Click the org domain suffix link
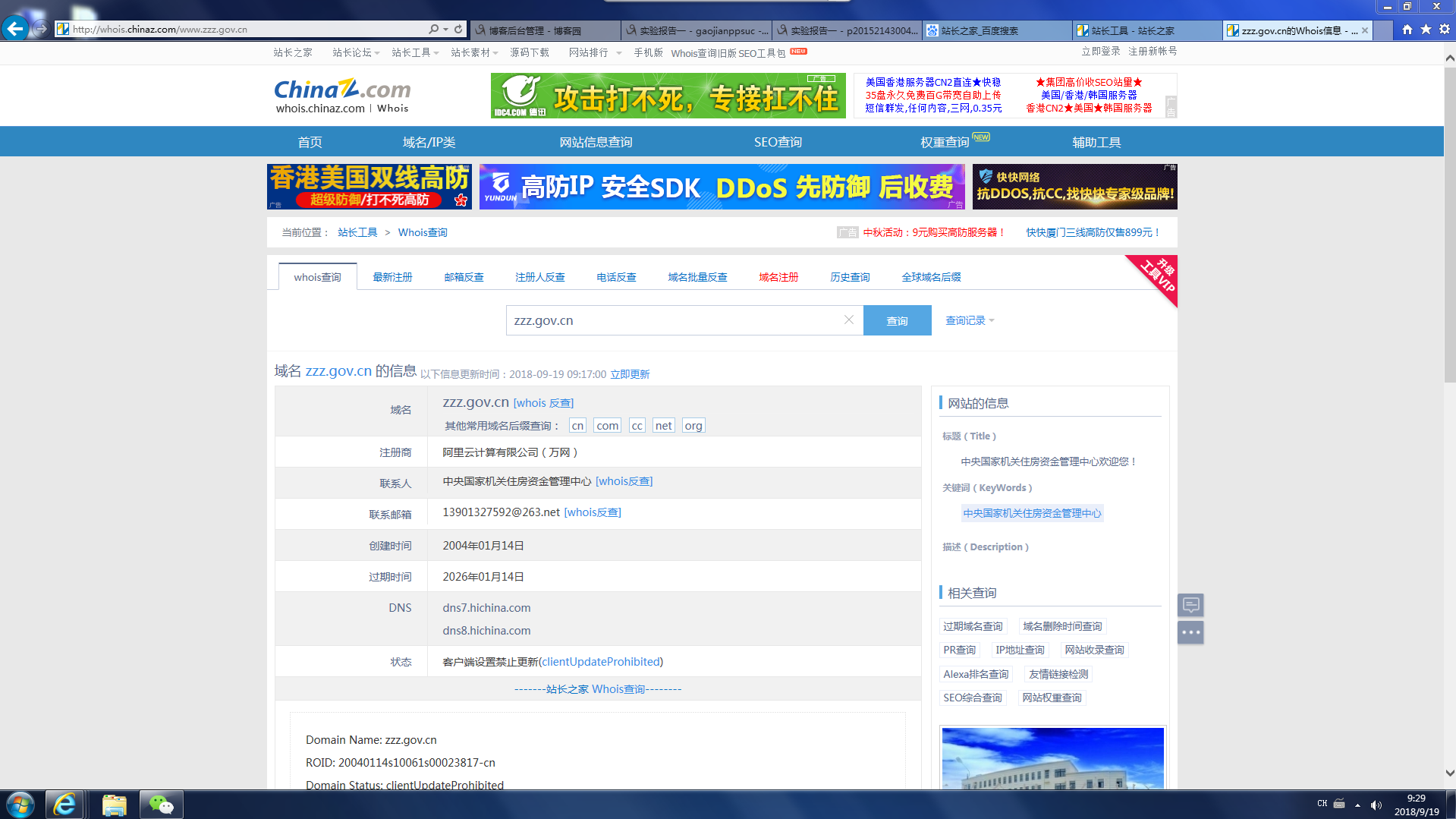1456x819 pixels. click(x=693, y=426)
